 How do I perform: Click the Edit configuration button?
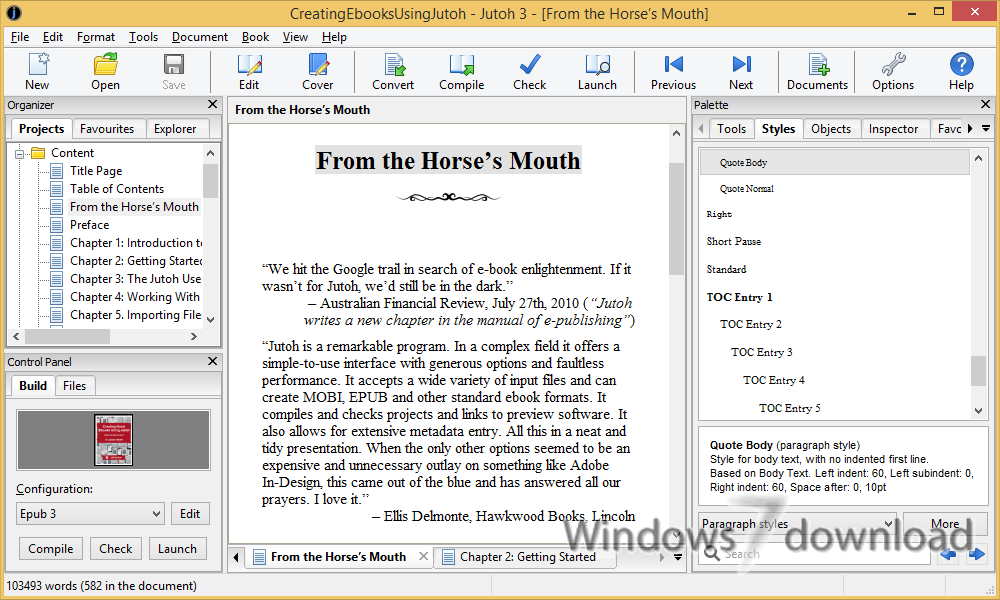click(x=190, y=513)
